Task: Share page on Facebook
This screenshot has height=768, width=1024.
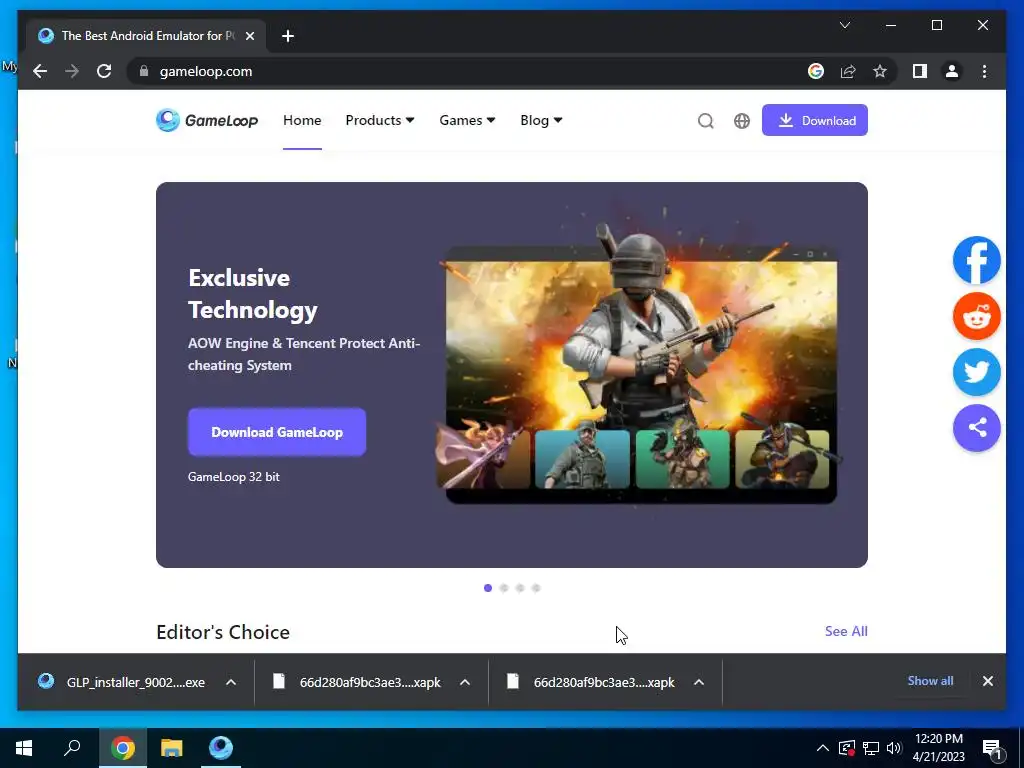Action: coord(976,260)
